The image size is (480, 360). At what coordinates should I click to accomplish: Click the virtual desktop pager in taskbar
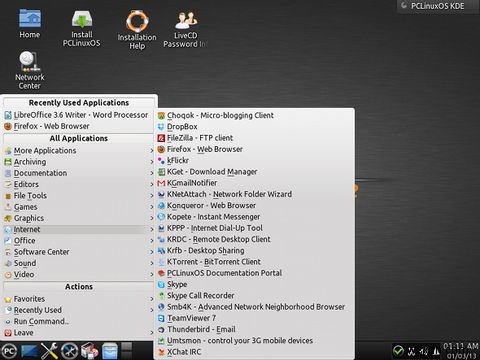tap(127, 351)
